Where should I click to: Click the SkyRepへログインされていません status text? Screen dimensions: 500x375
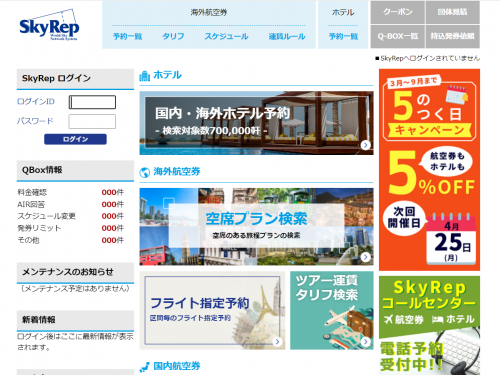click(428, 58)
